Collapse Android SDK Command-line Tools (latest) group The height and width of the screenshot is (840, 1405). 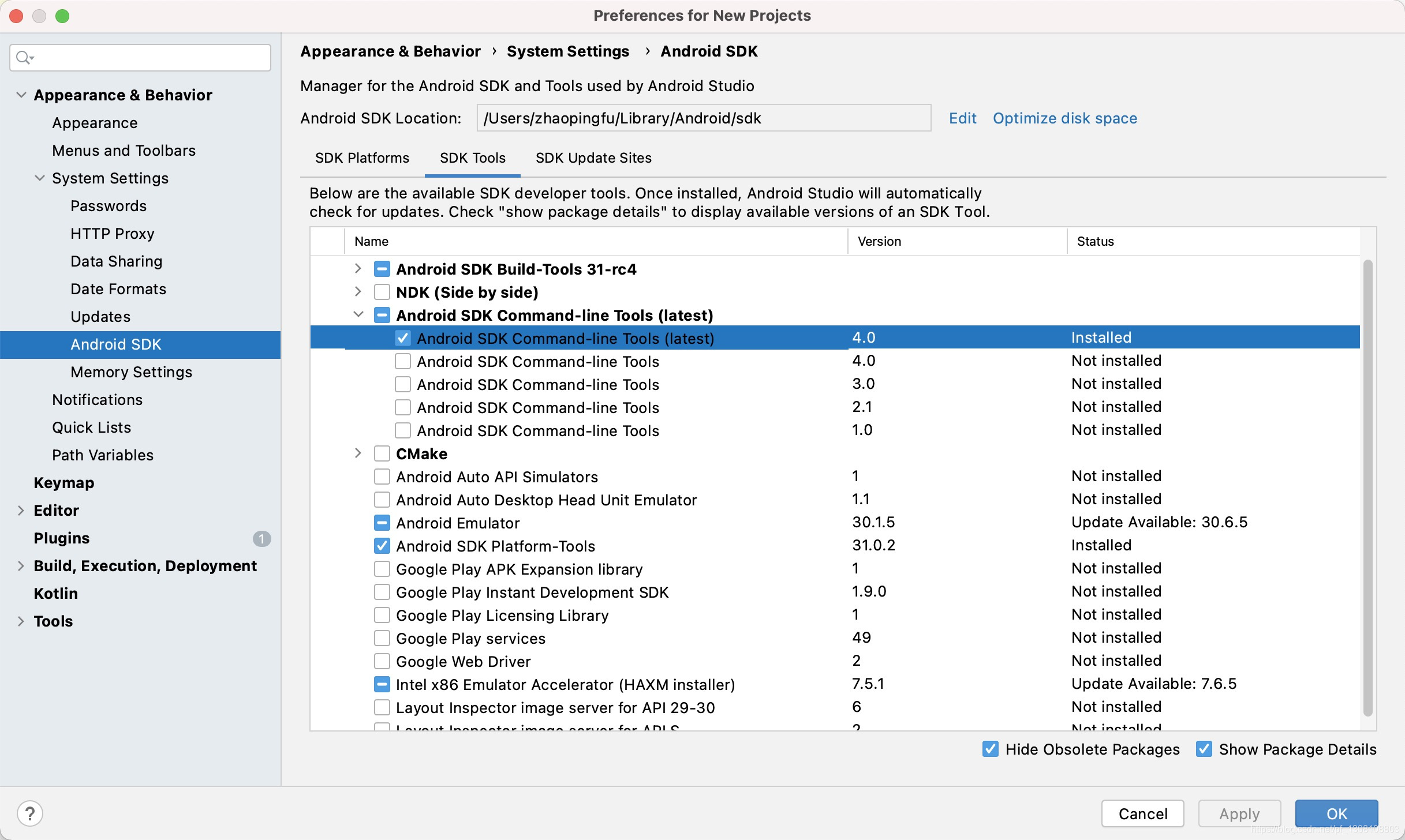click(358, 314)
